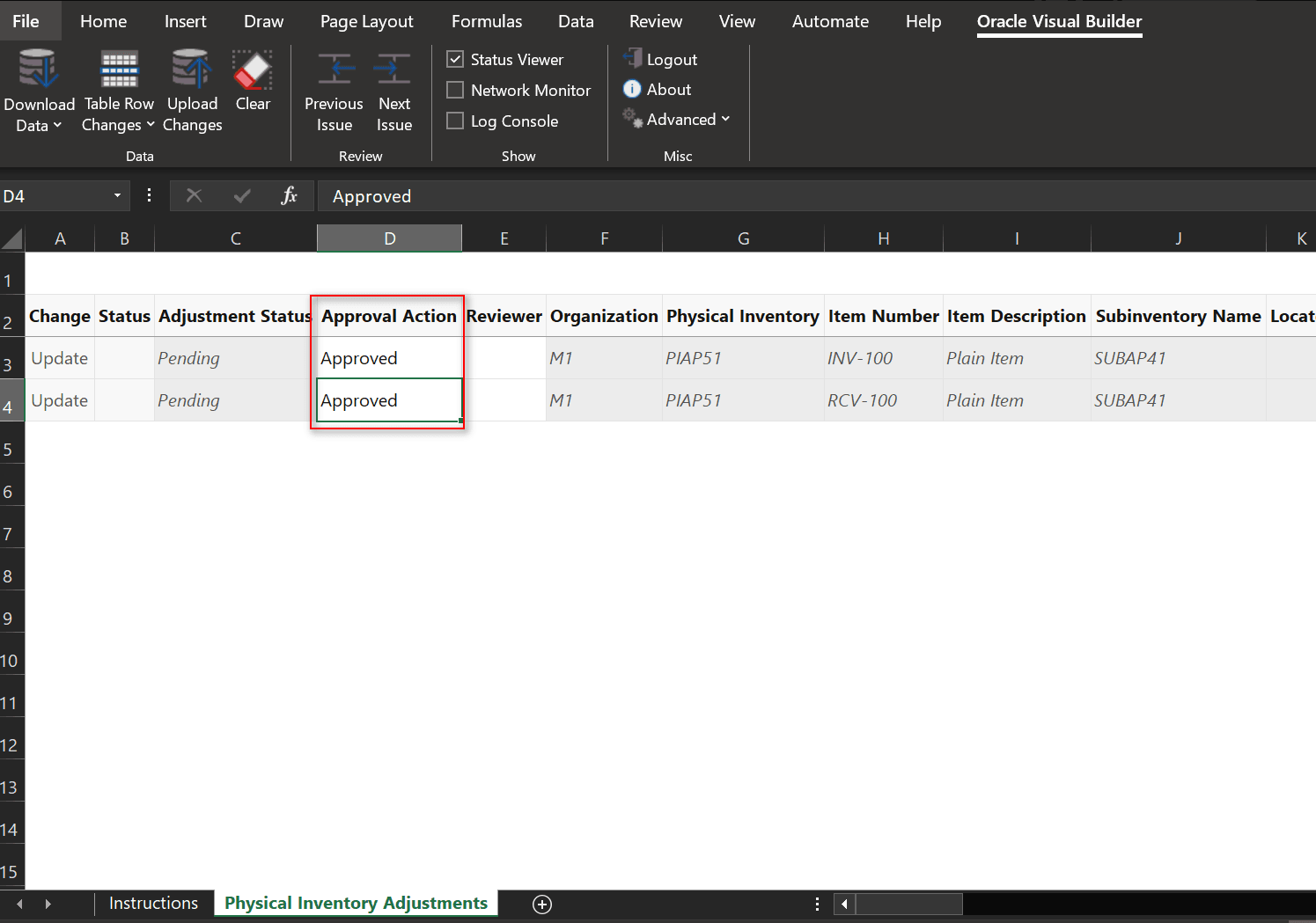Select column G header

point(743,238)
